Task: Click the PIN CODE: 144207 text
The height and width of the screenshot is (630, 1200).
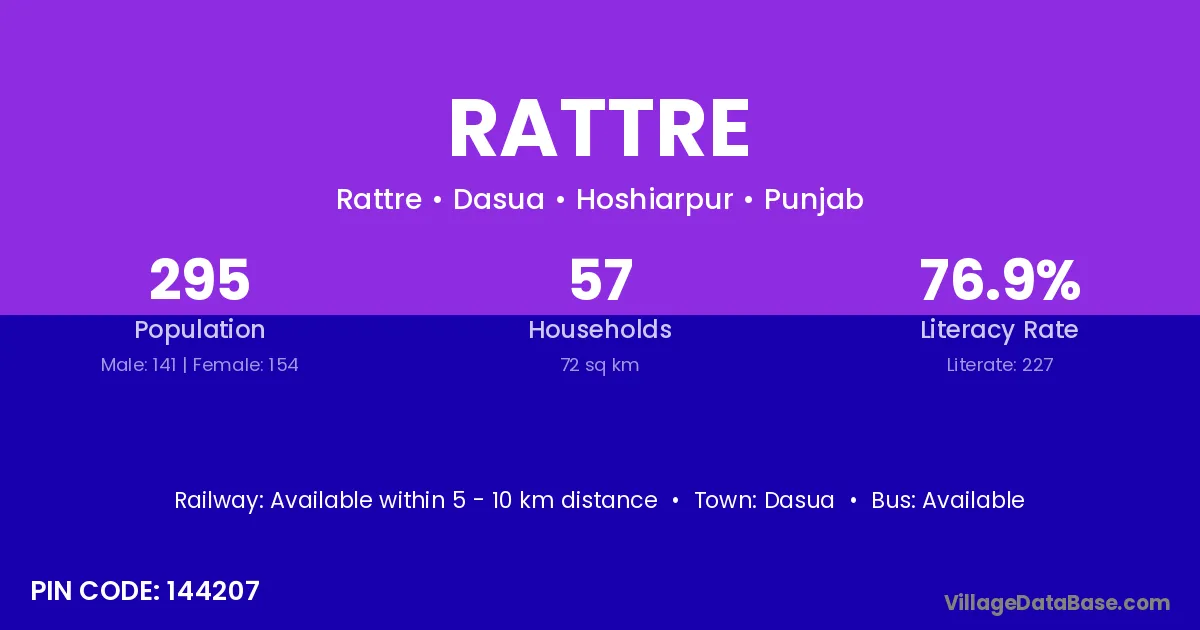Action: point(145,591)
